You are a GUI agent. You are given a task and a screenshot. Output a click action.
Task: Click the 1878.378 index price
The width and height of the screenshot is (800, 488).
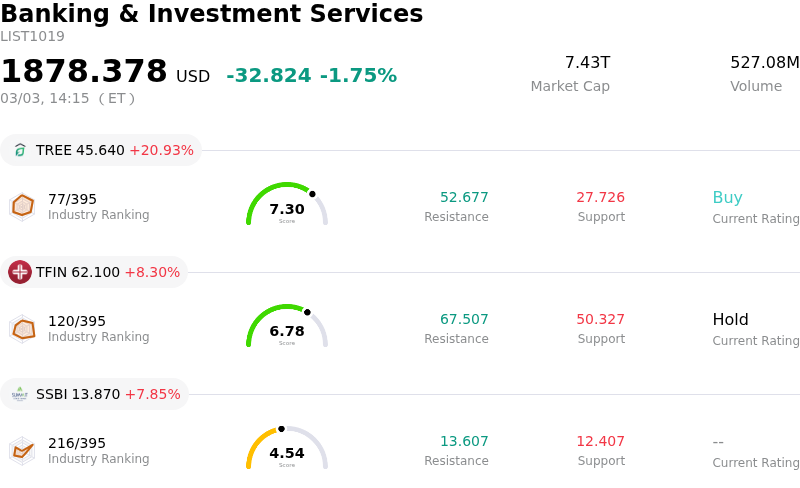click(84, 72)
